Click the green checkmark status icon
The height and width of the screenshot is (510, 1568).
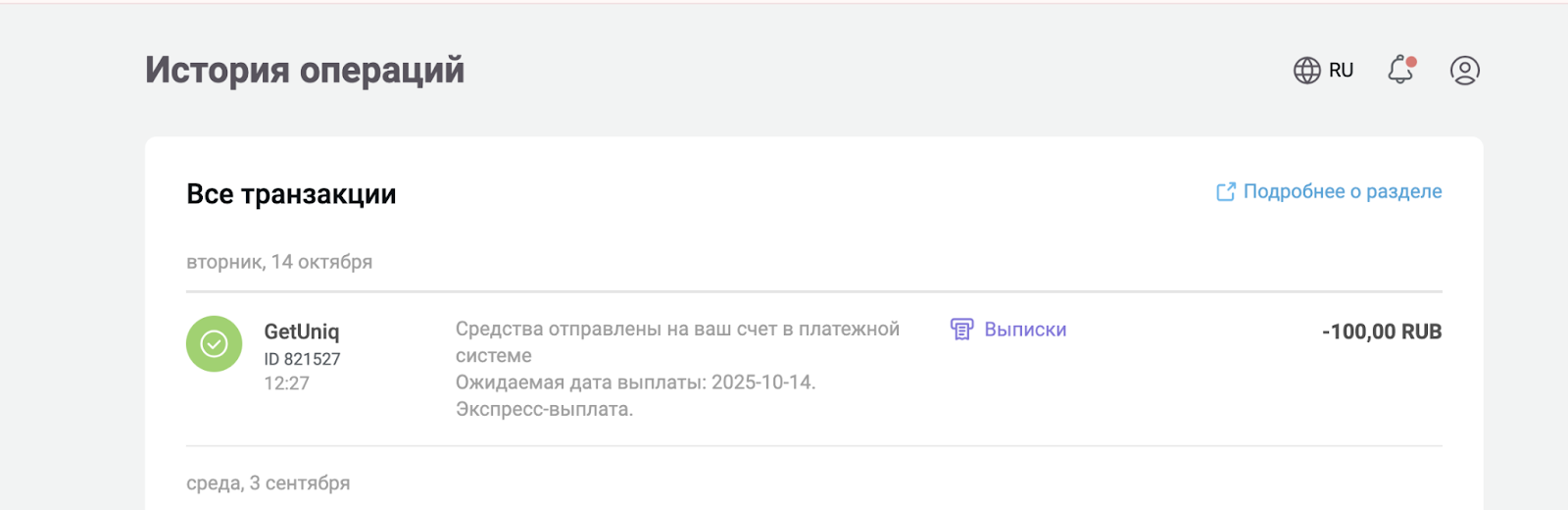point(214,343)
